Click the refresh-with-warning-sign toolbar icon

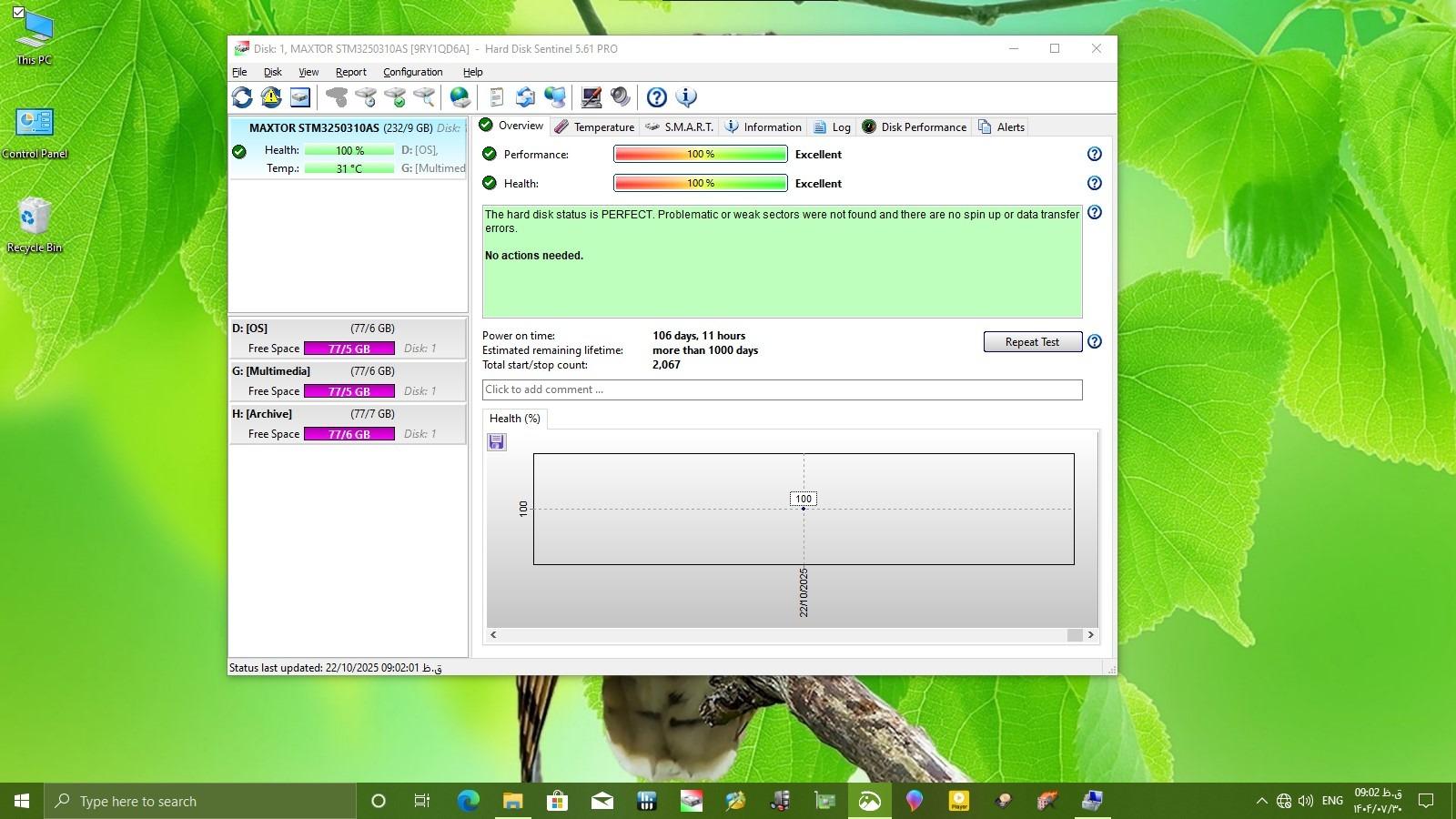point(271,97)
